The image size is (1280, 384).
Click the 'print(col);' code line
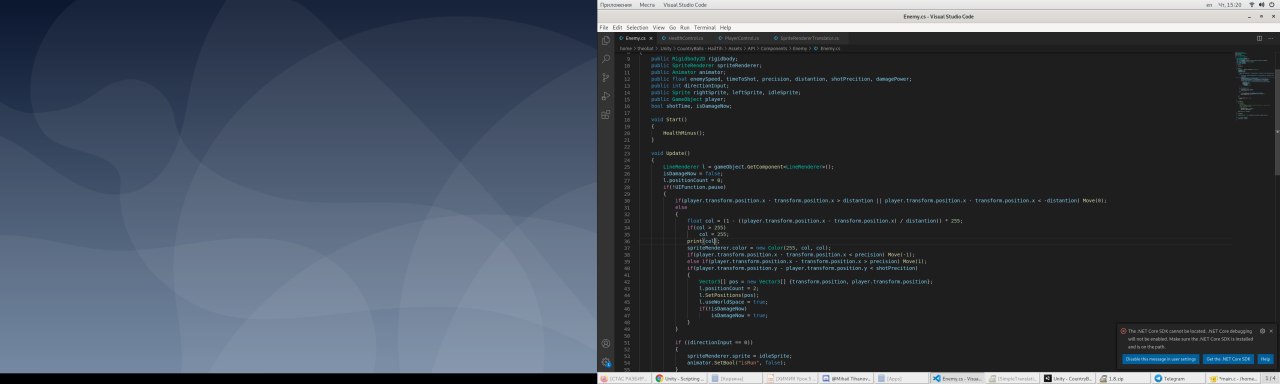[702, 241]
